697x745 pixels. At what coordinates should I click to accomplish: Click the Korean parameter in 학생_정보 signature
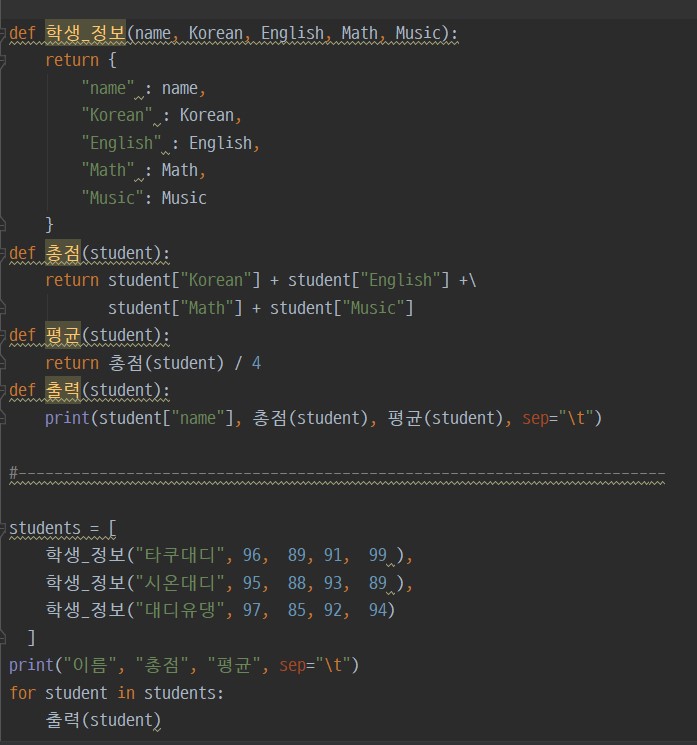(216, 33)
